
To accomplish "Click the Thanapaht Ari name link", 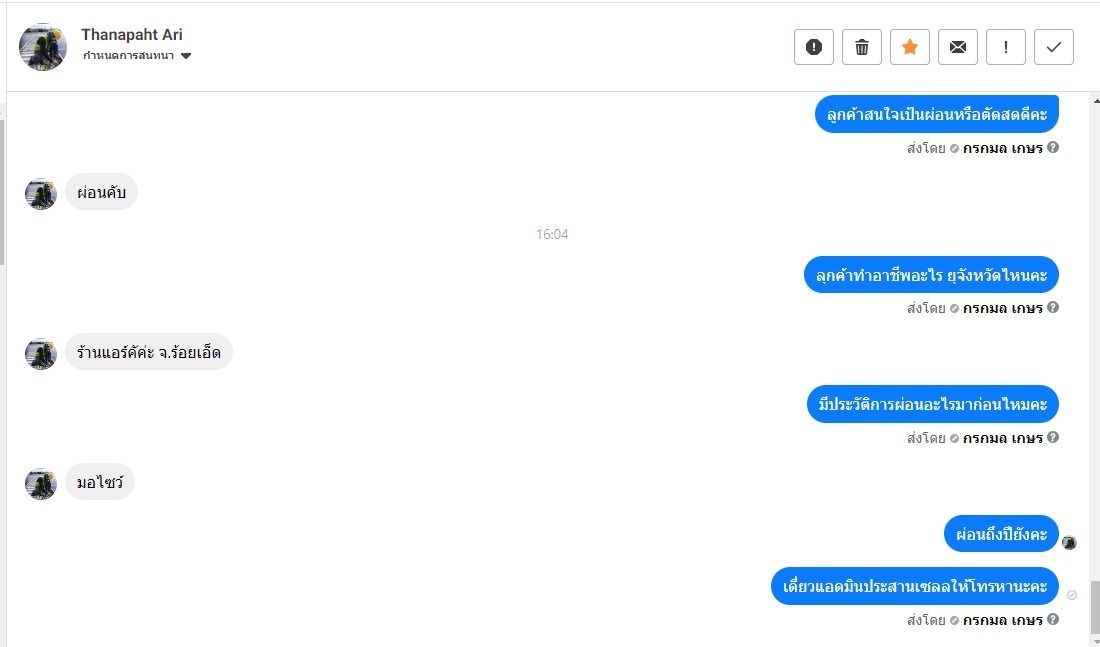I will click(x=132, y=34).
